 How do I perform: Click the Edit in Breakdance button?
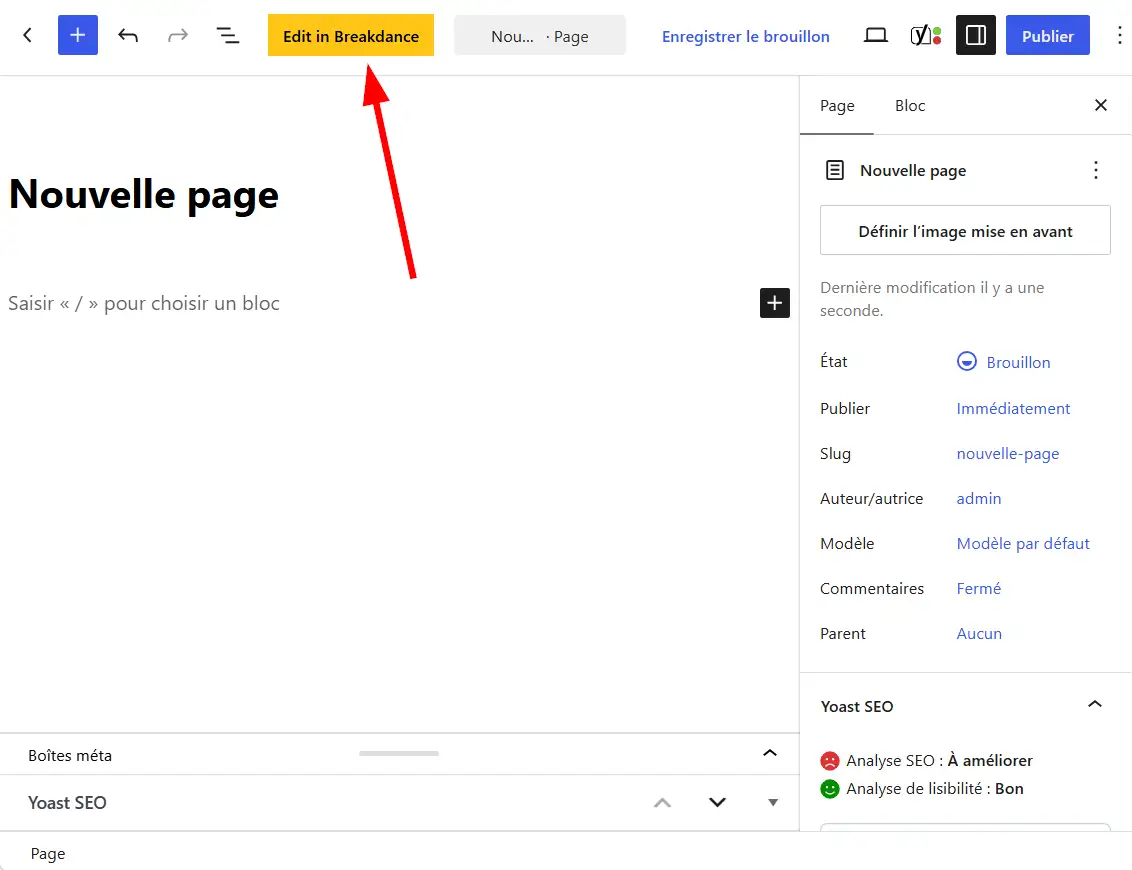351,35
